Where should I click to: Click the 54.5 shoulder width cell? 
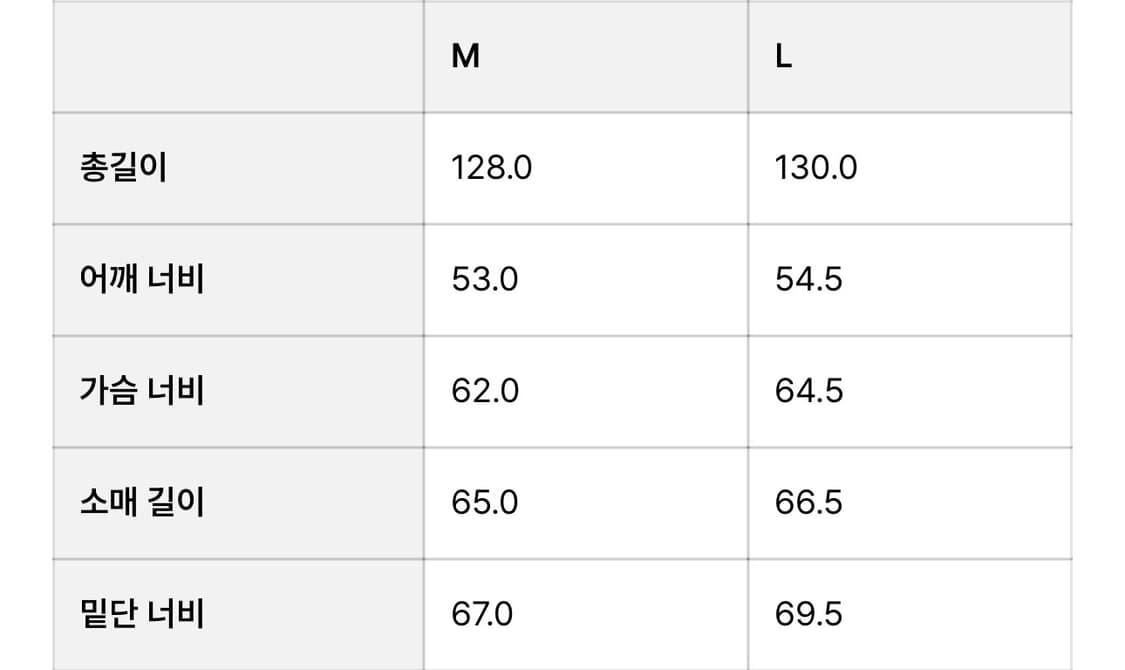pos(809,279)
